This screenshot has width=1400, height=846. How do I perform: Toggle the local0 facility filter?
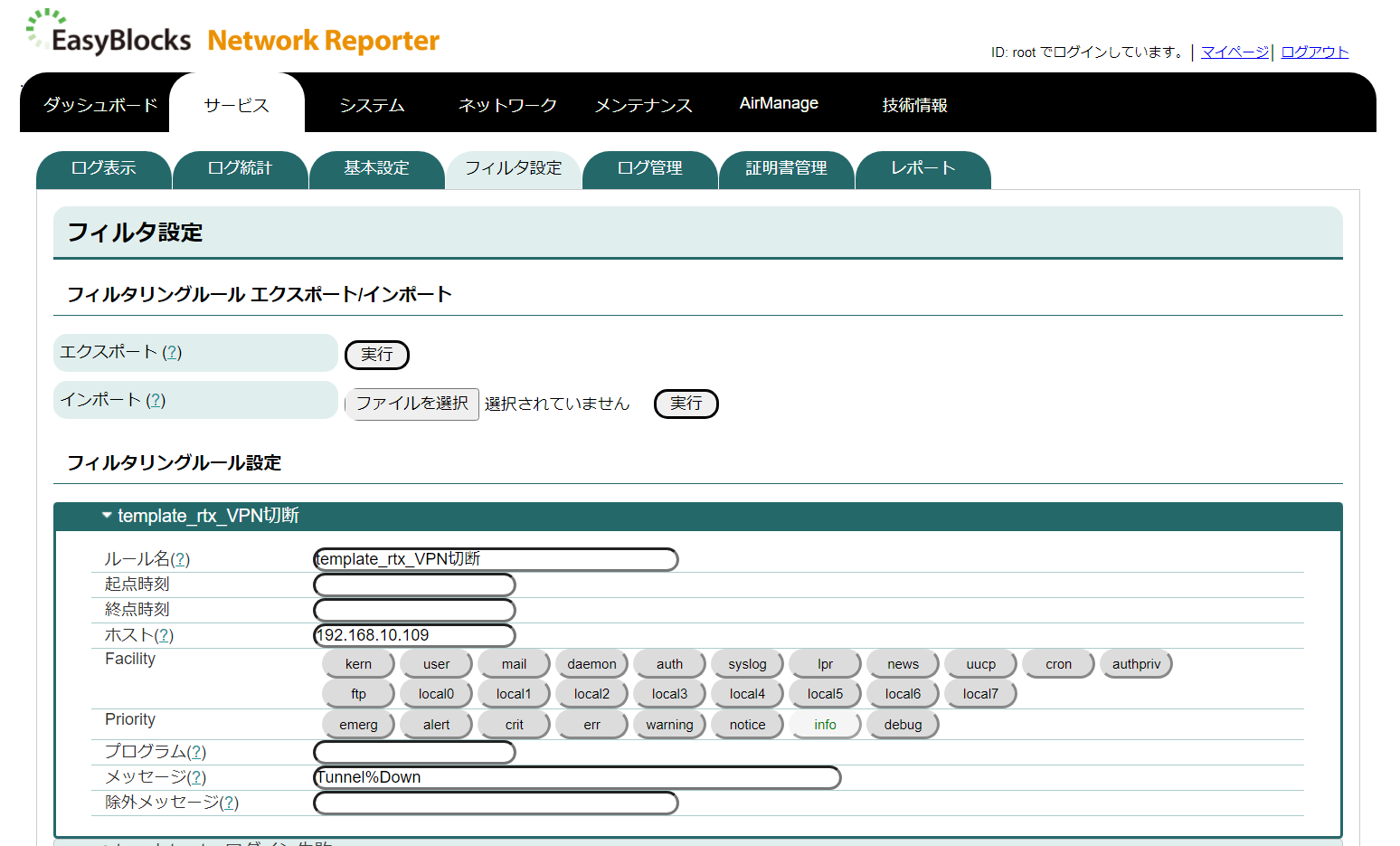436,693
